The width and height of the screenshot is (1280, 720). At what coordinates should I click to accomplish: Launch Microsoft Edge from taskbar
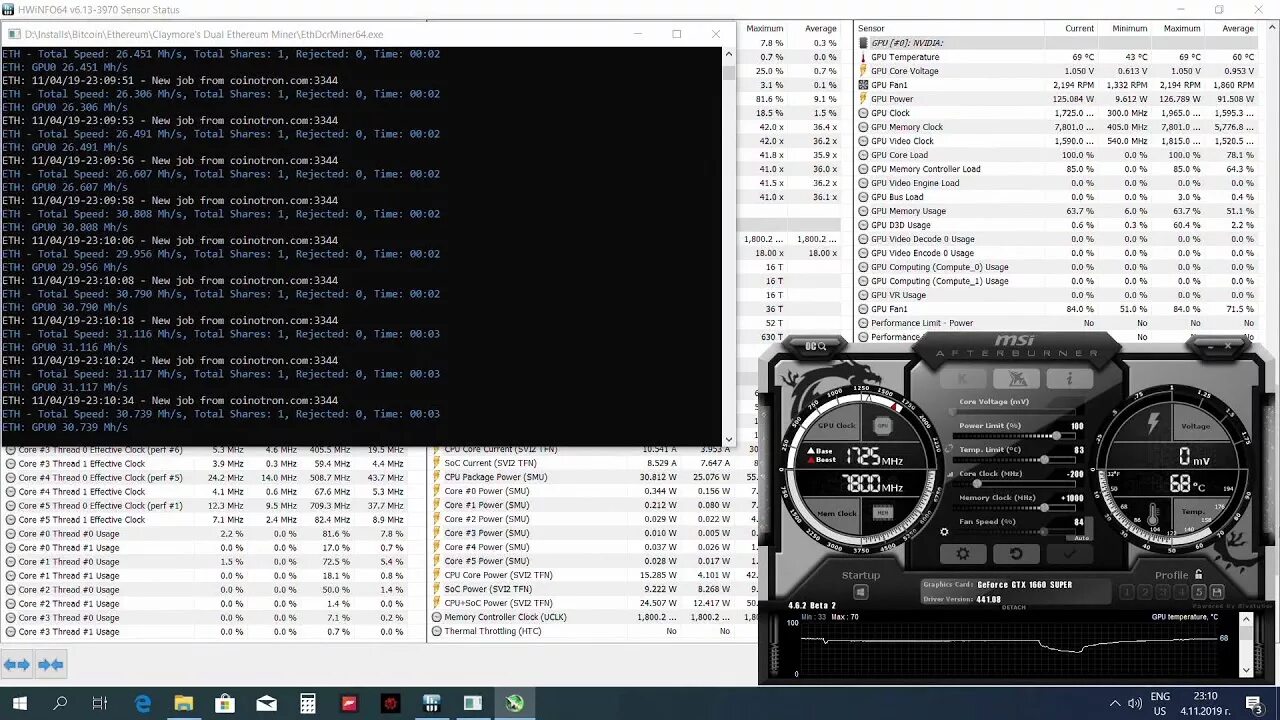tap(143, 703)
